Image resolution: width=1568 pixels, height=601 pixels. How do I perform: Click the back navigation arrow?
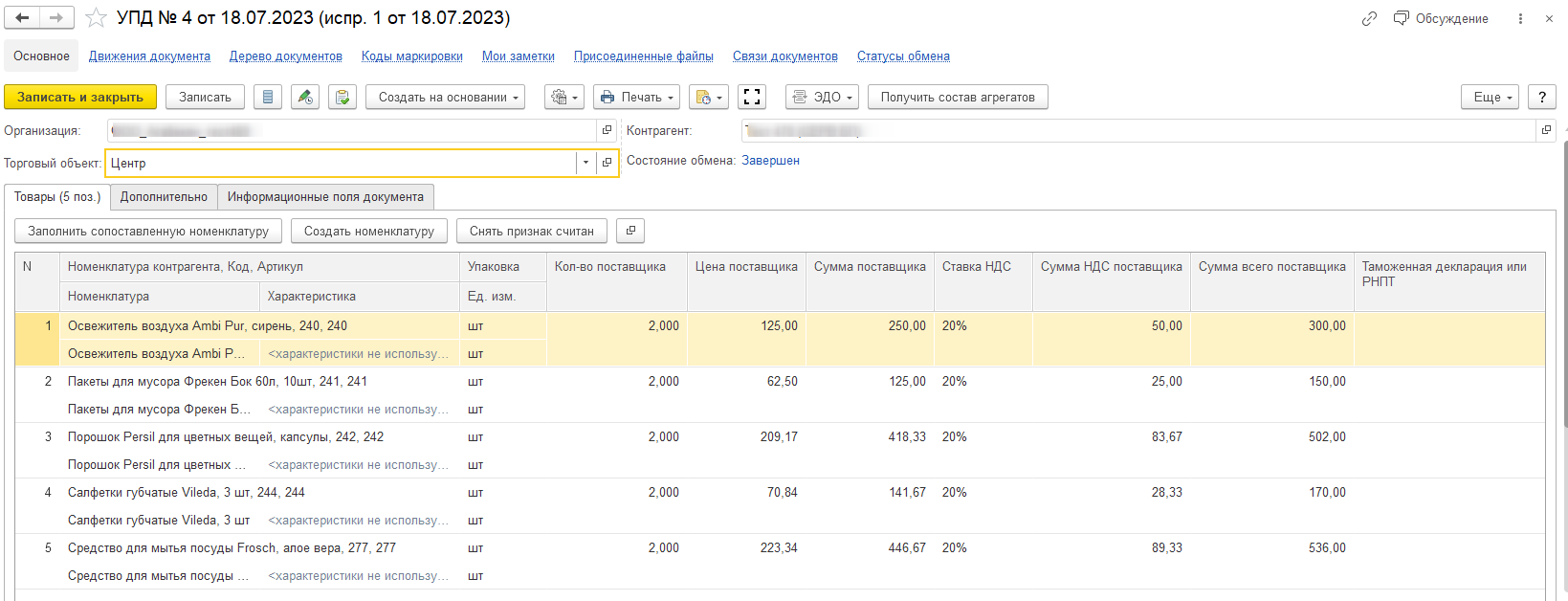22,18
